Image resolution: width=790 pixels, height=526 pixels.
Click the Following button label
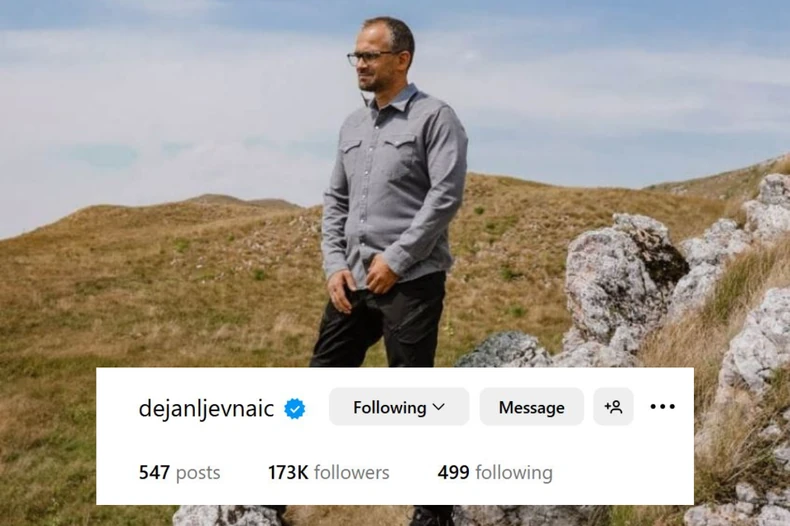389,407
